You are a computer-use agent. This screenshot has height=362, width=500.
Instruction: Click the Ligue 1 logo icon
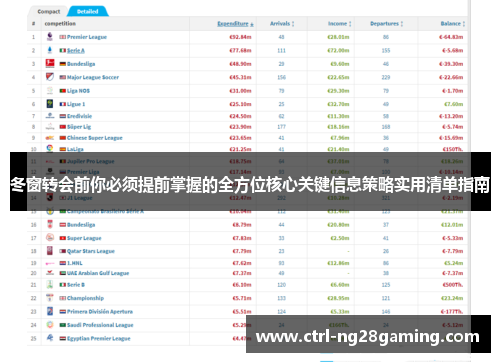point(50,104)
